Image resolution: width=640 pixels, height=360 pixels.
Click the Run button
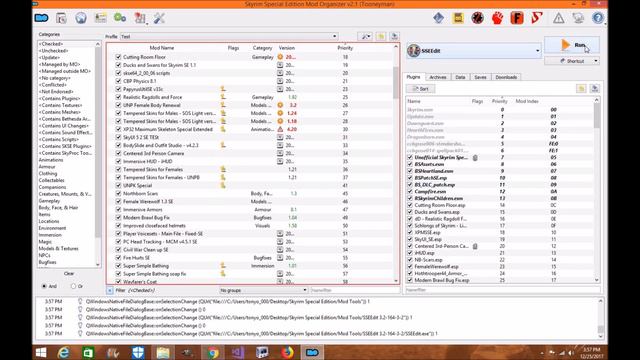(572, 45)
